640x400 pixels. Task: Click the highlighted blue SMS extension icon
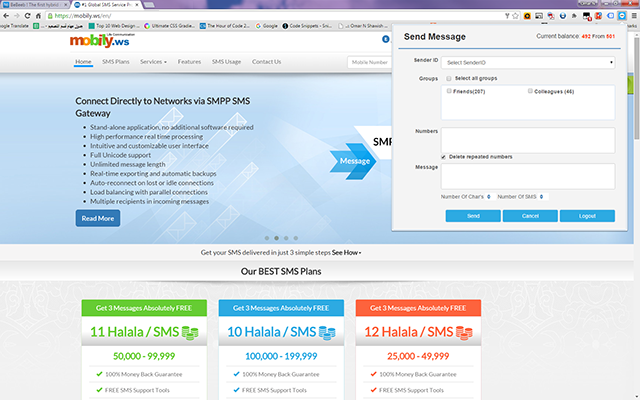click(622, 16)
